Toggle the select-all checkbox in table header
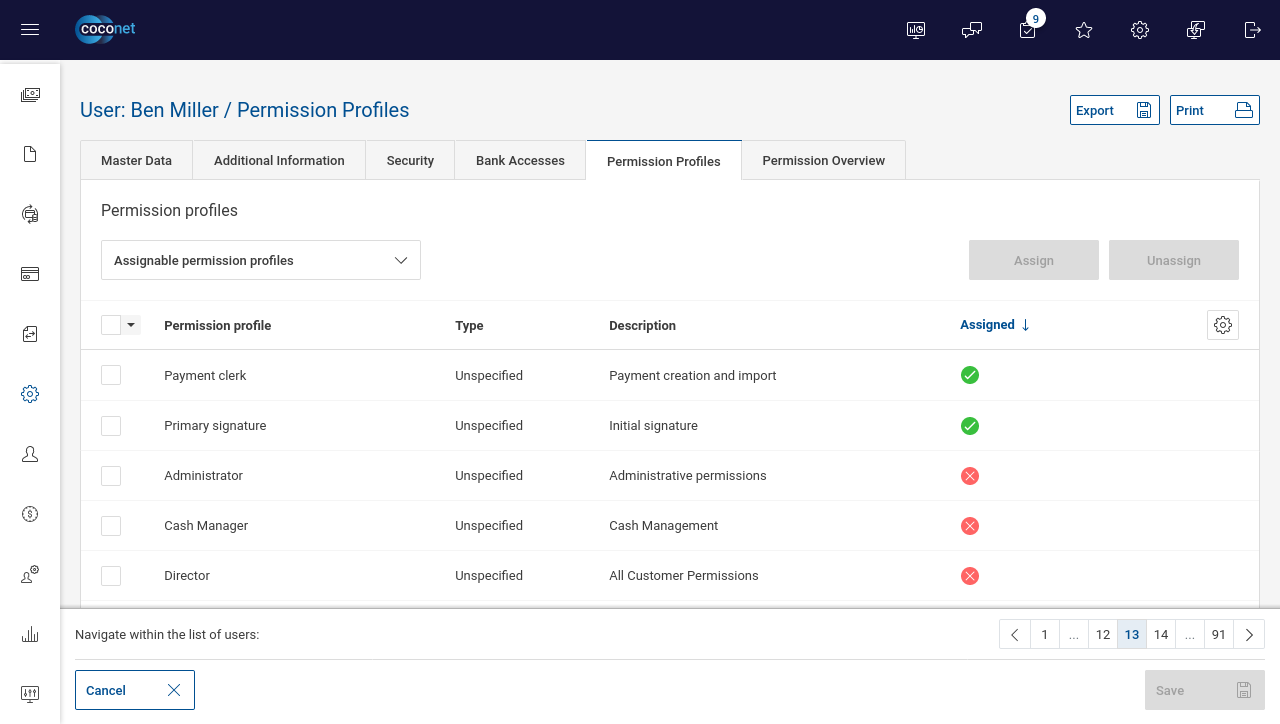This screenshot has height=724, width=1280. point(111,325)
